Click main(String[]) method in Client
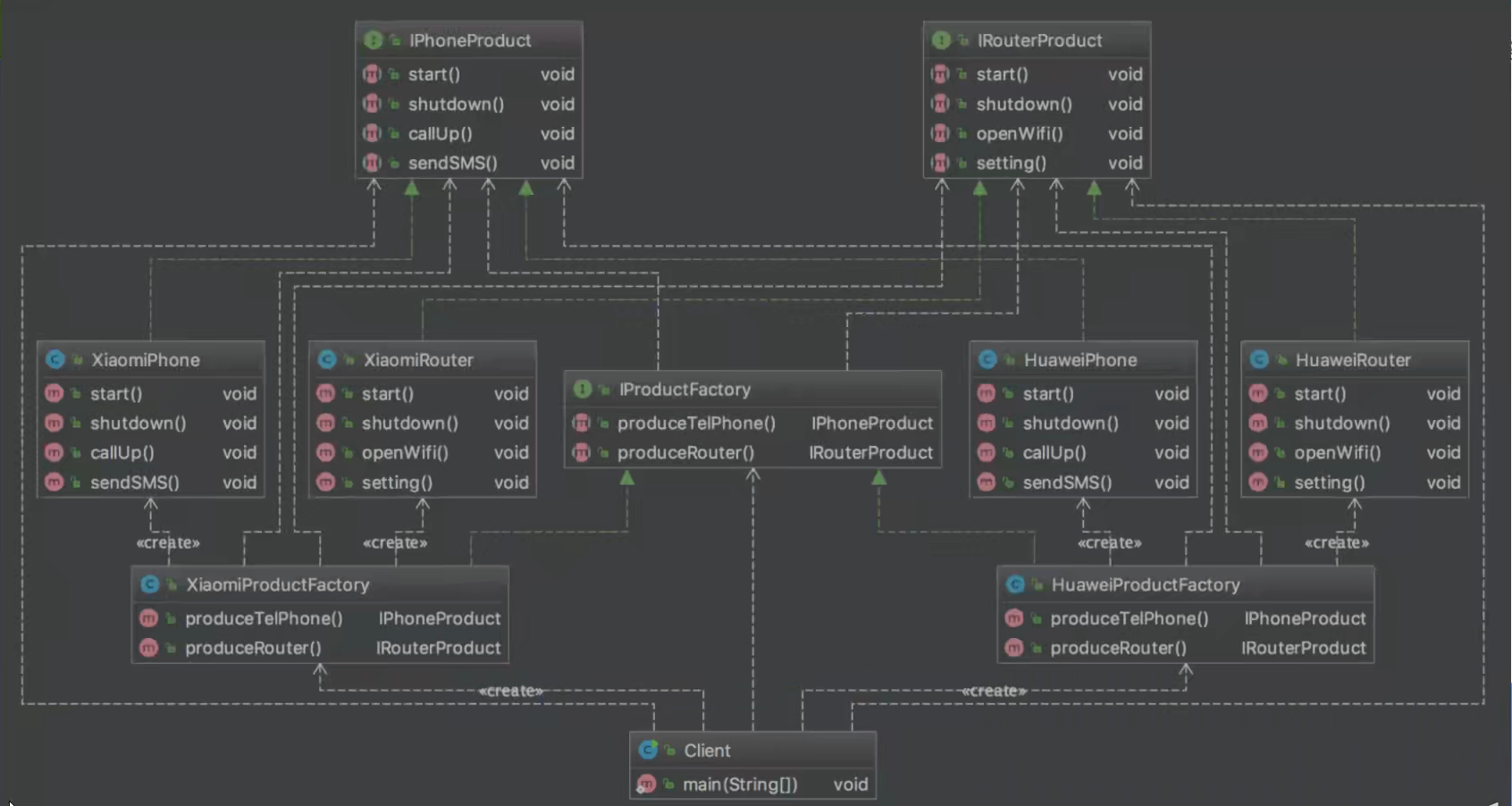 pos(740,785)
